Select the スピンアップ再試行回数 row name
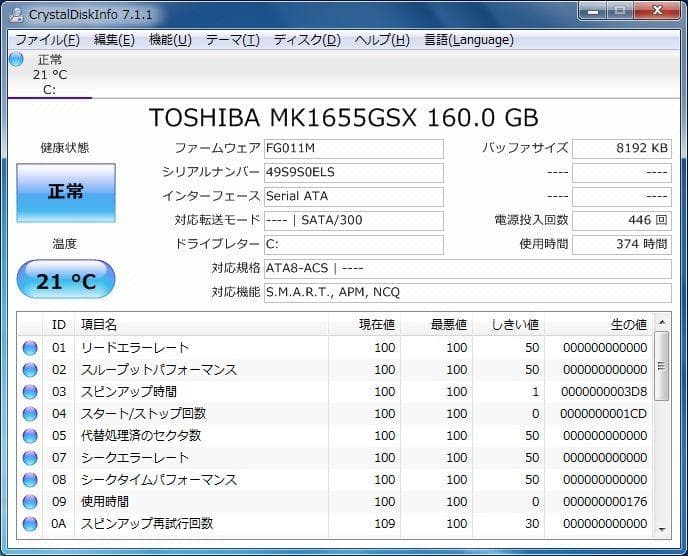The image size is (688, 556). [x=147, y=524]
